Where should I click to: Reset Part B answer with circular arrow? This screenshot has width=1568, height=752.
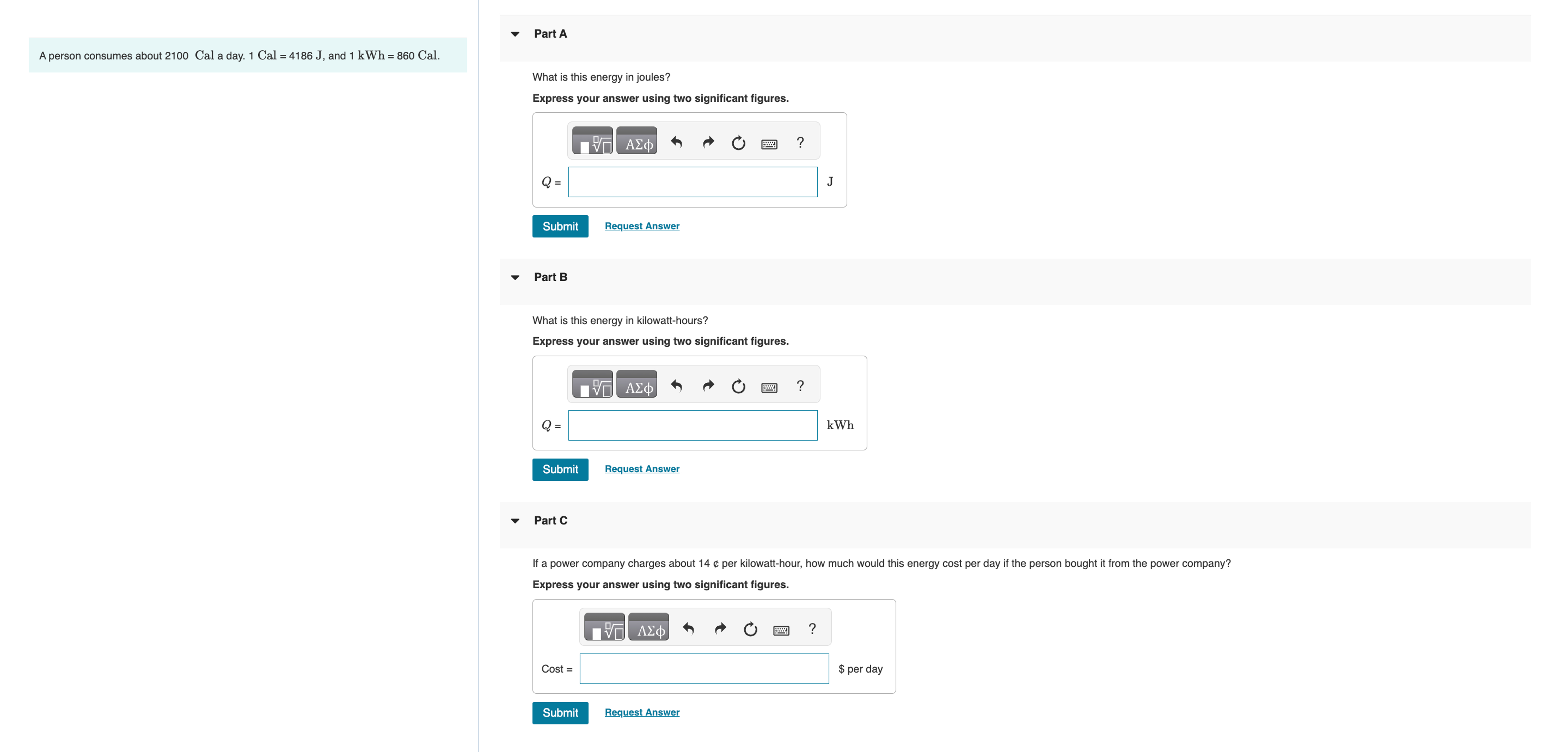tap(738, 386)
